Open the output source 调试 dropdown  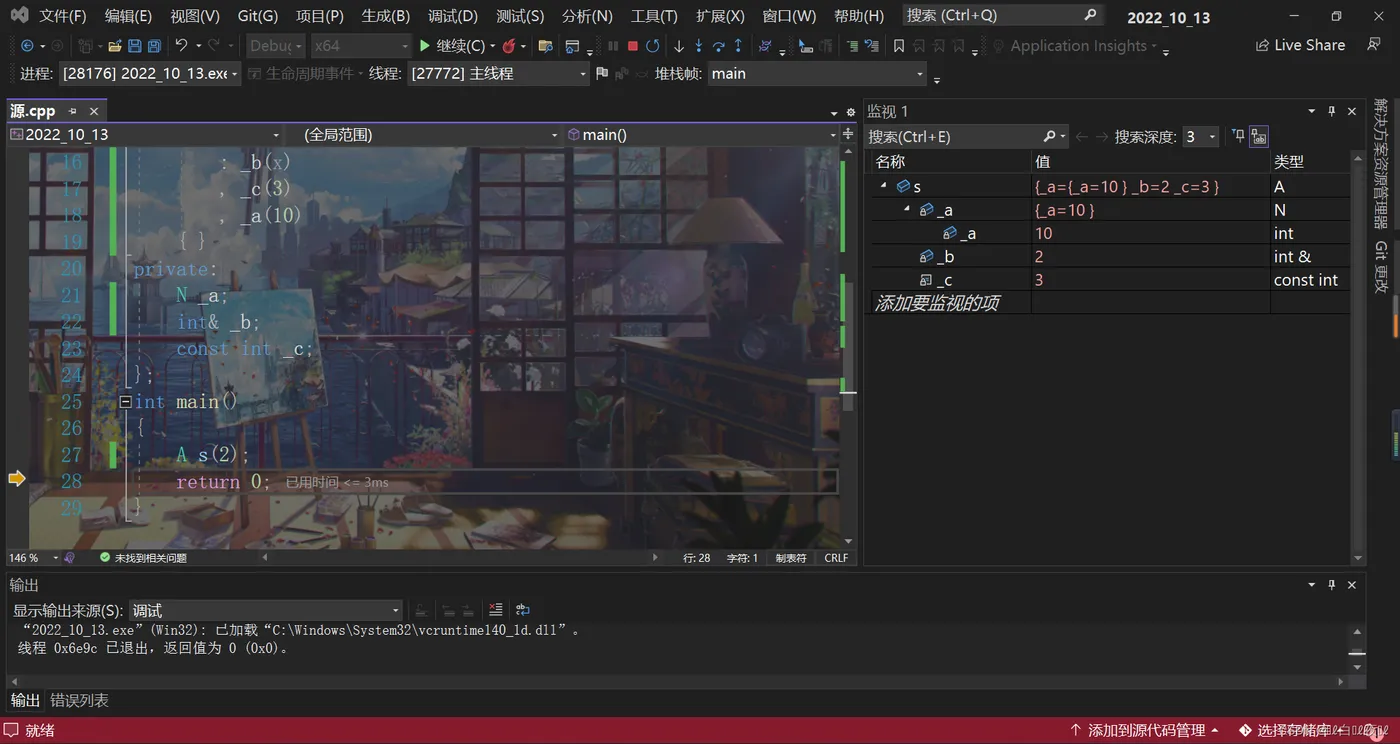click(x=266, y=610)
